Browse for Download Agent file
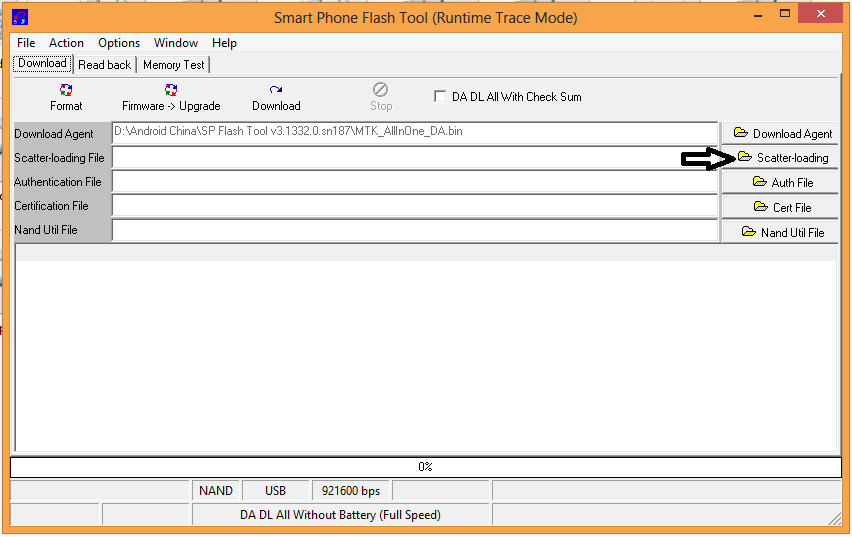Image resolution: width=852 pixels, height=537 pixels. coord(780,133)
